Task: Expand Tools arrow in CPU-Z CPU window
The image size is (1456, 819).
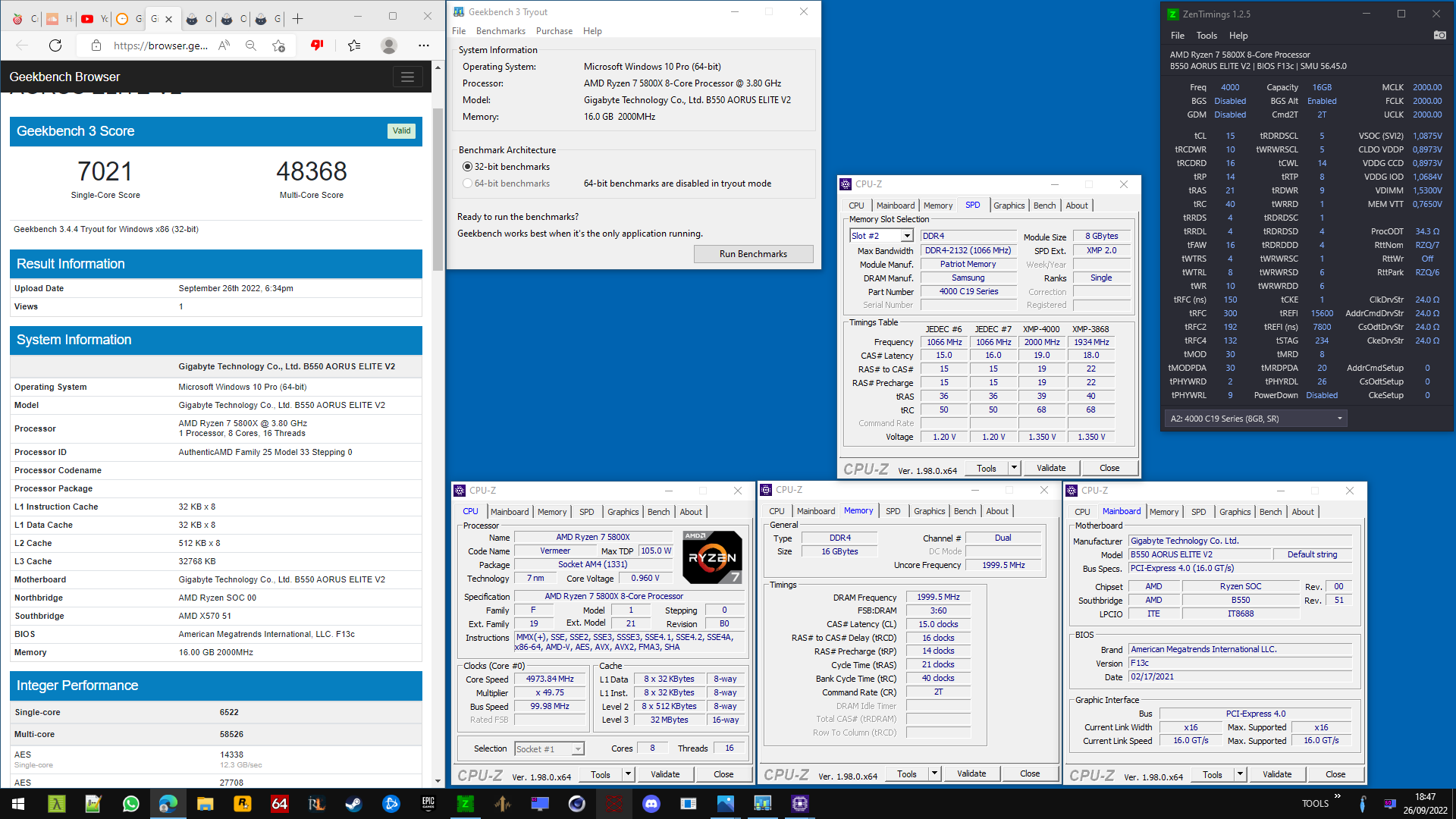Action: tap(628, 774)
